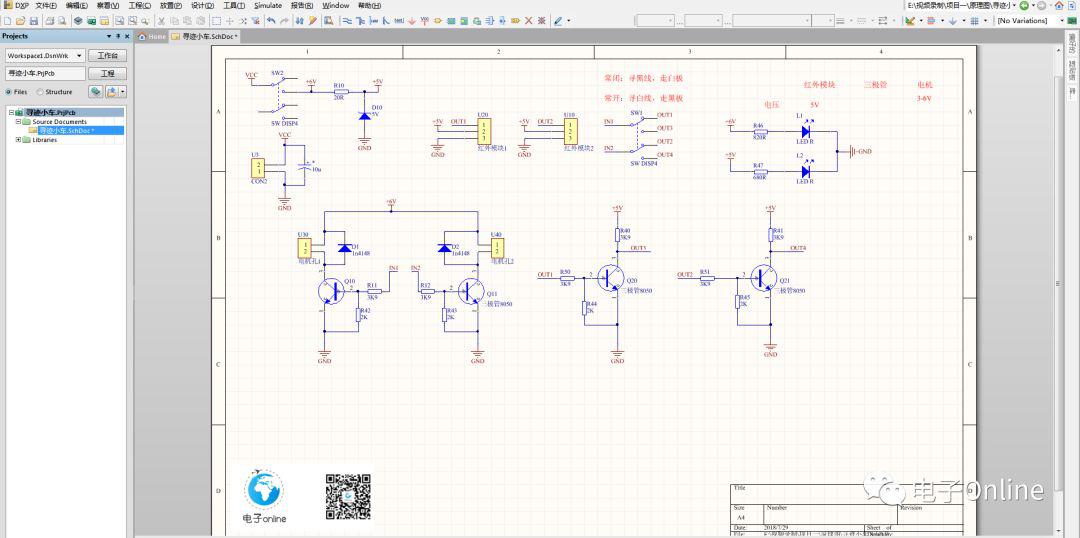The height and width of the screenshot is (538, 1080).
Task: Collapse the Source Documents tree node
Action: [20, 122]
